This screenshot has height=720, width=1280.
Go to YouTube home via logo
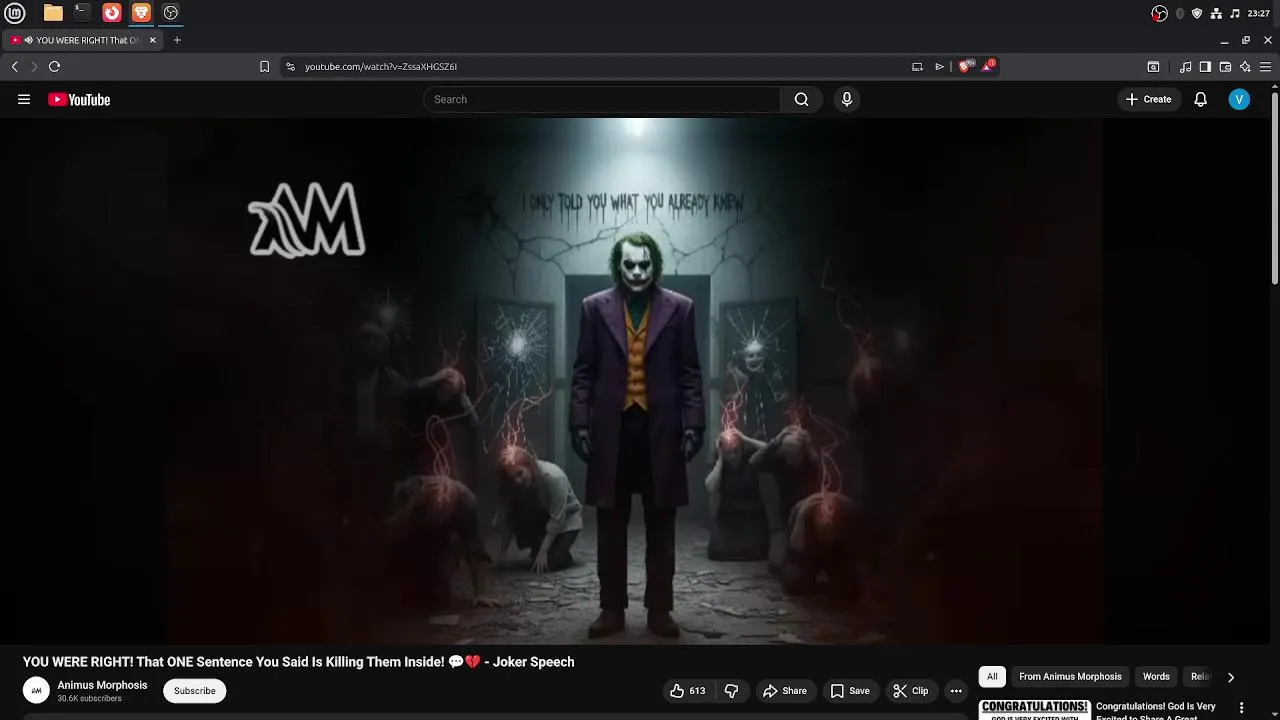pyautogui.click(x=79, y=99)
